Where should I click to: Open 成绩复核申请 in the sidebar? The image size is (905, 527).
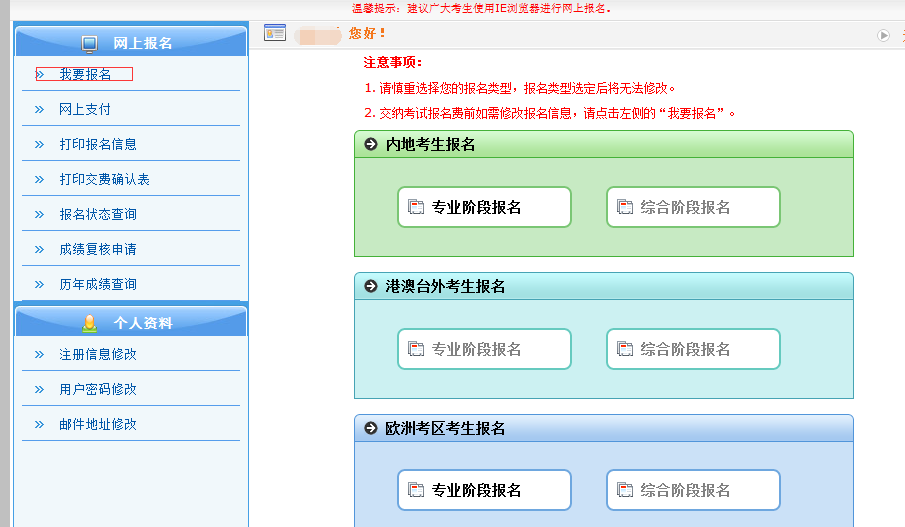pyautogui.click(x=98, y=250)
